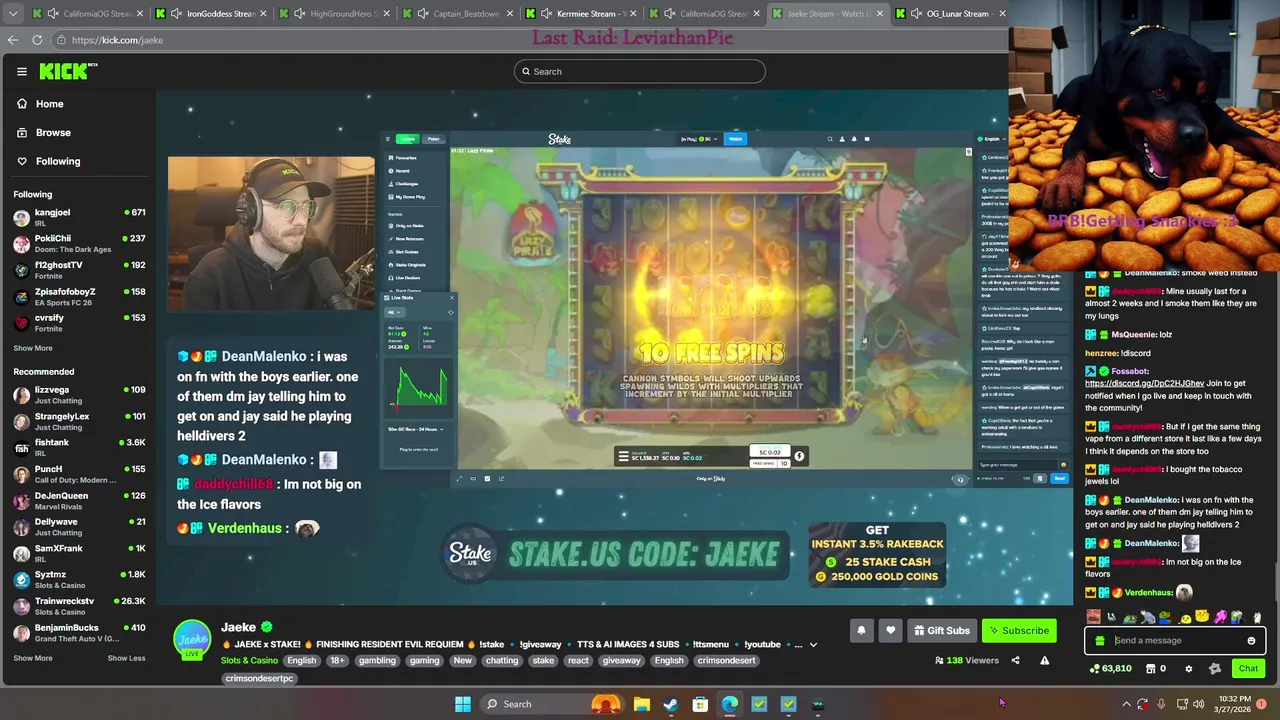Click the gambling tag
The height and width of the screenshot is (720, 1280).
[x=377, y=660]
